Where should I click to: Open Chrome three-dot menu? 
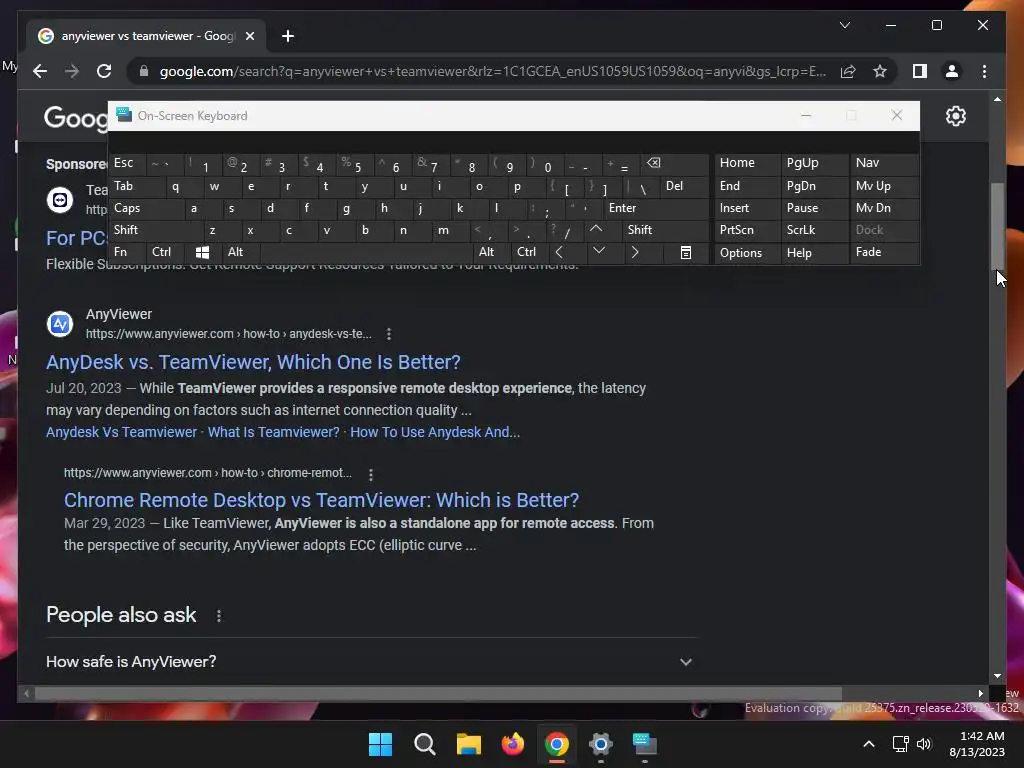click(x=984, y=71)
